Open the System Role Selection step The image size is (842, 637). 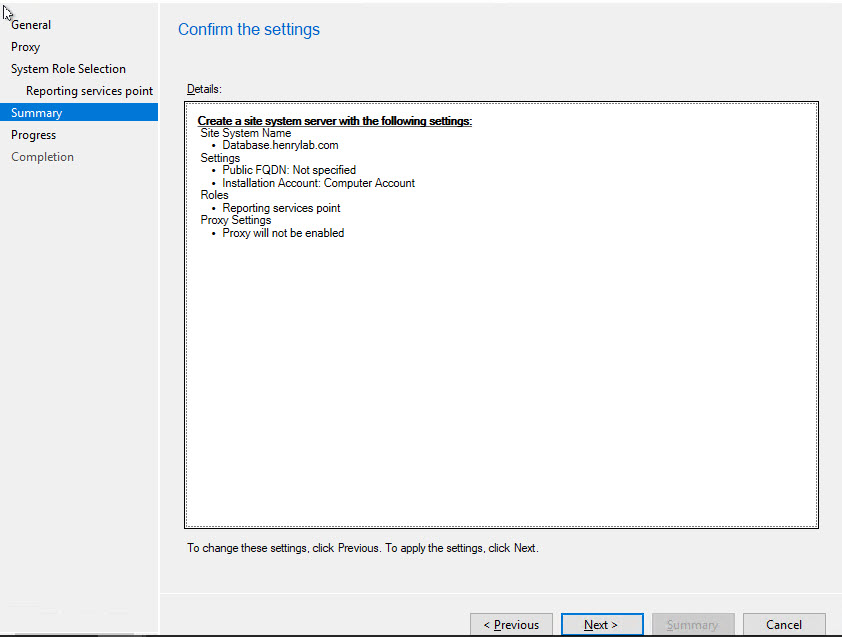coord(68,69)
